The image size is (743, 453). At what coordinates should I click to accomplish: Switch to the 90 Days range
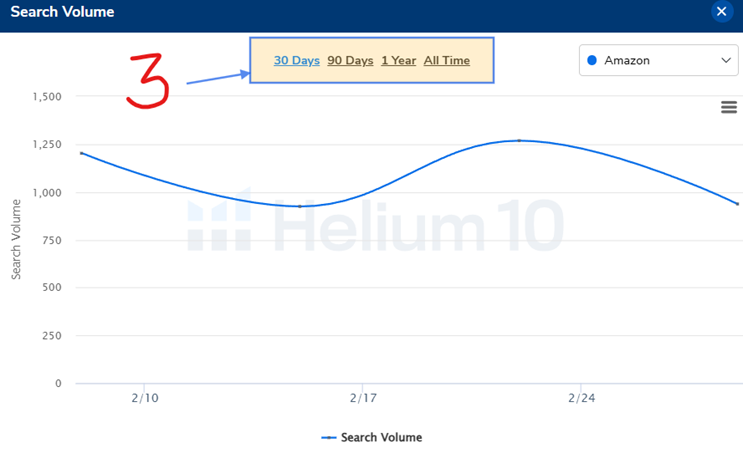pyautogui.click(x=350, y=60)
